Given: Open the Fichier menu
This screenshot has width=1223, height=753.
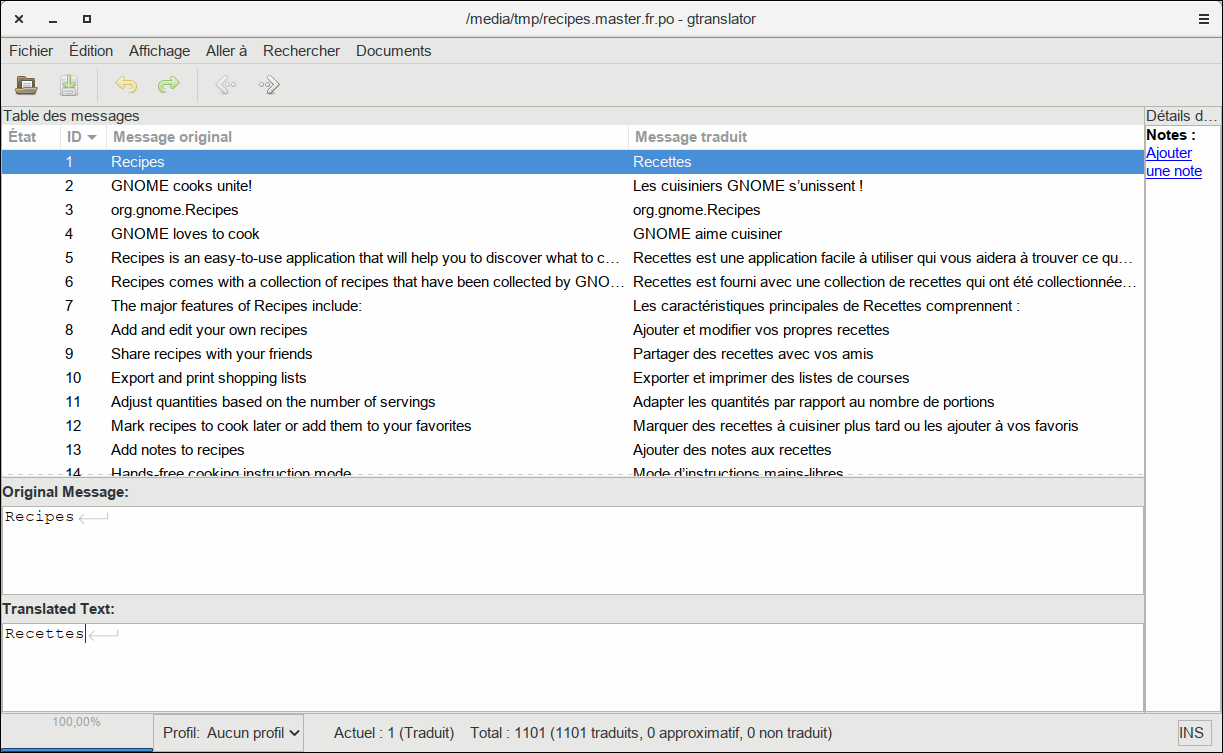Looking at the screenshot, I should [x=31, y=51].
